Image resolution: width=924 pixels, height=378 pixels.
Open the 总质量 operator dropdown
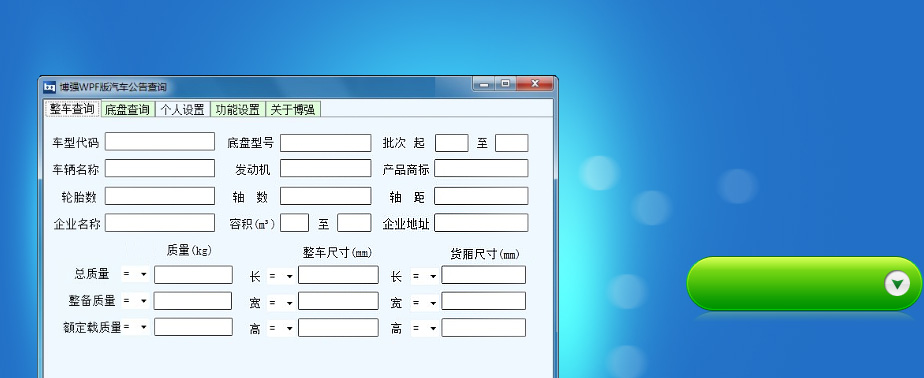(x=135, y=274)
